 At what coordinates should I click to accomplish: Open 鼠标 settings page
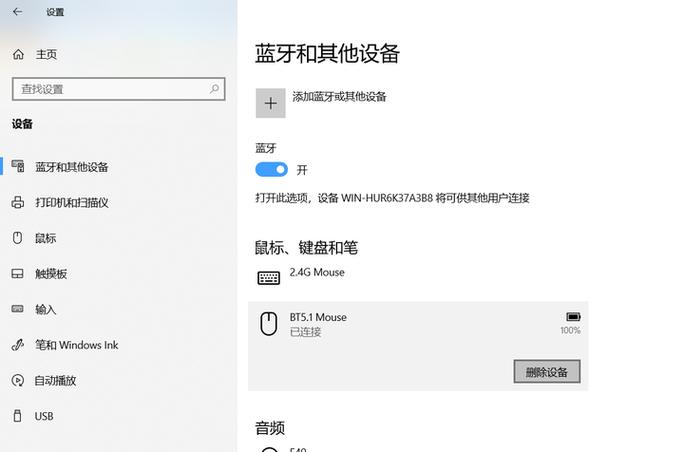[46, 238]
